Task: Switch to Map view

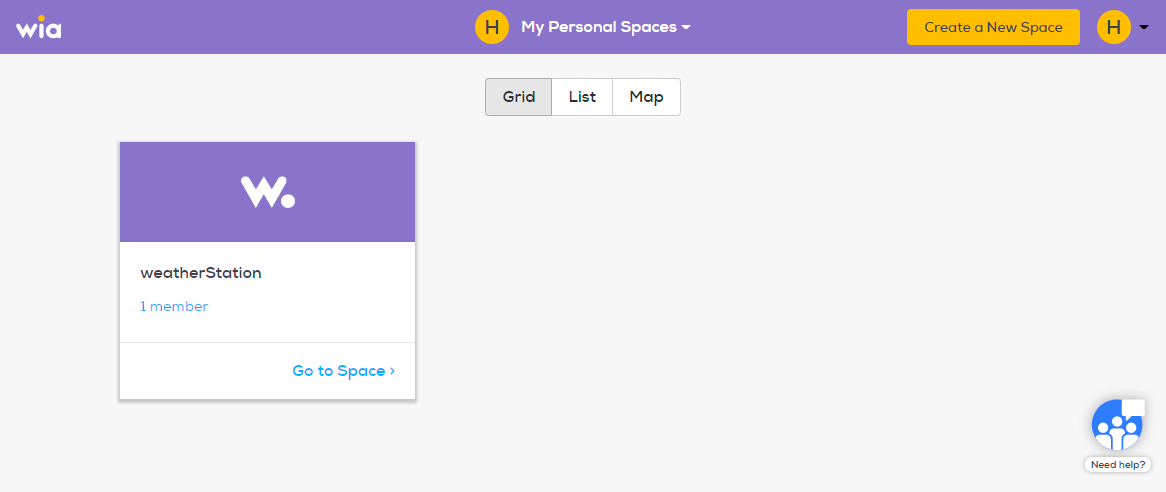Action: click(646, 97)
